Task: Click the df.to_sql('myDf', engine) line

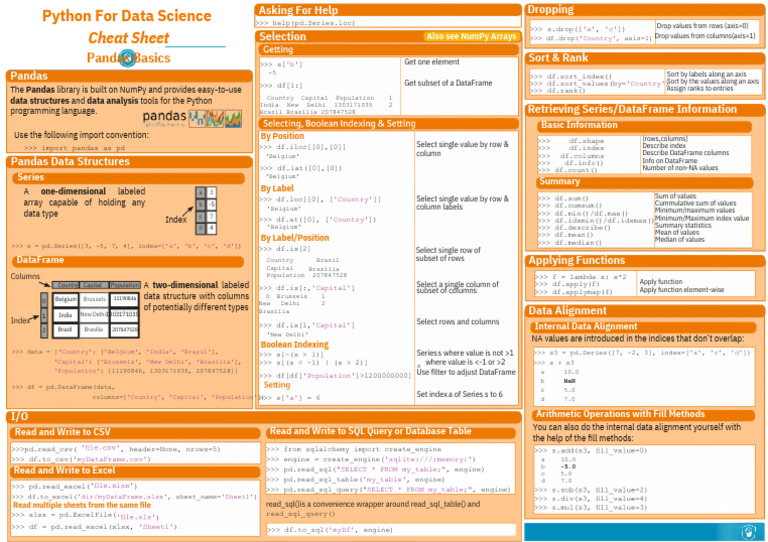Action: point(331,530)
